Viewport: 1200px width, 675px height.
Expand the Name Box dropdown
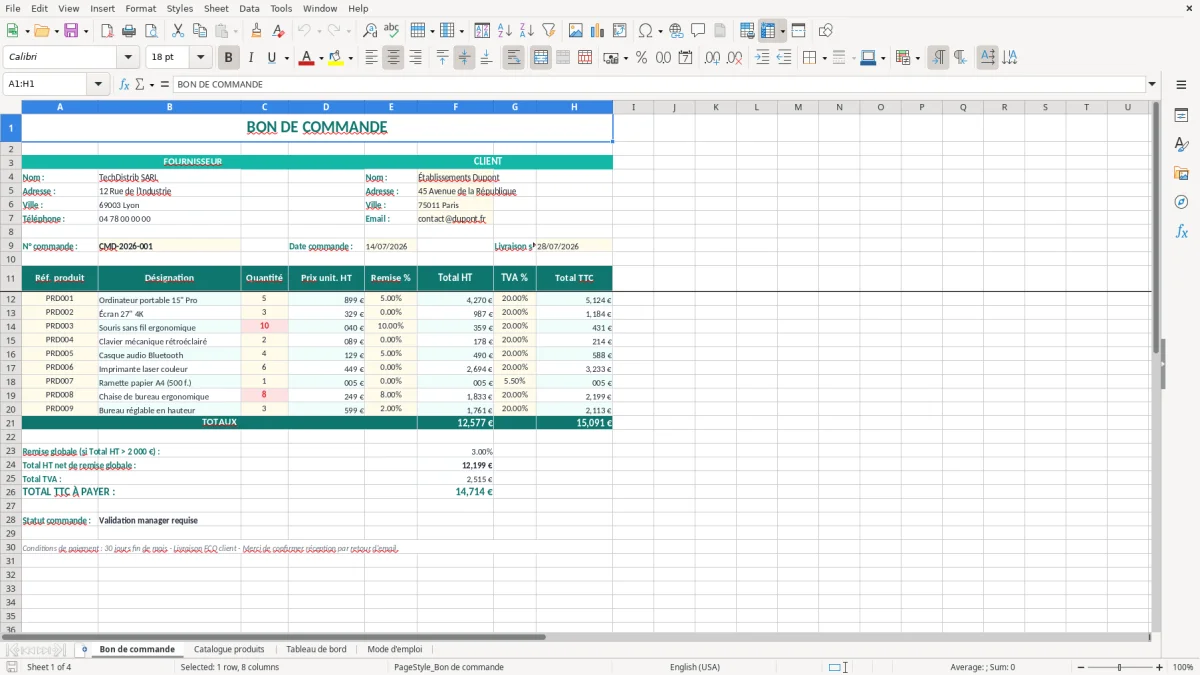click(100, 84)
